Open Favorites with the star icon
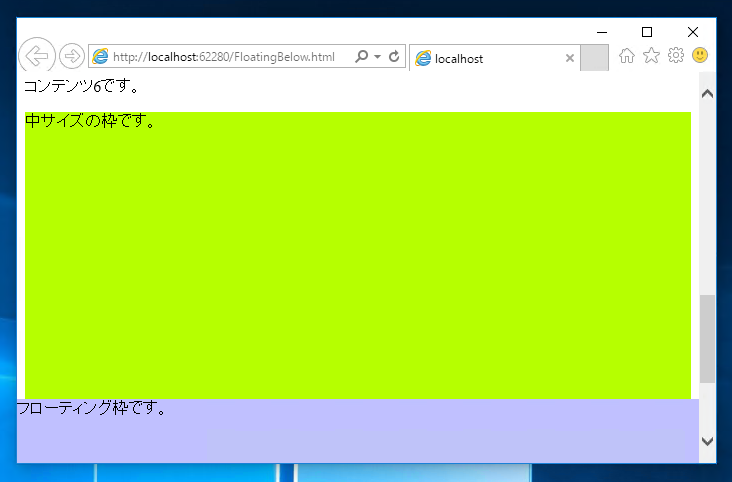The image size is (732, 482). 651,56
